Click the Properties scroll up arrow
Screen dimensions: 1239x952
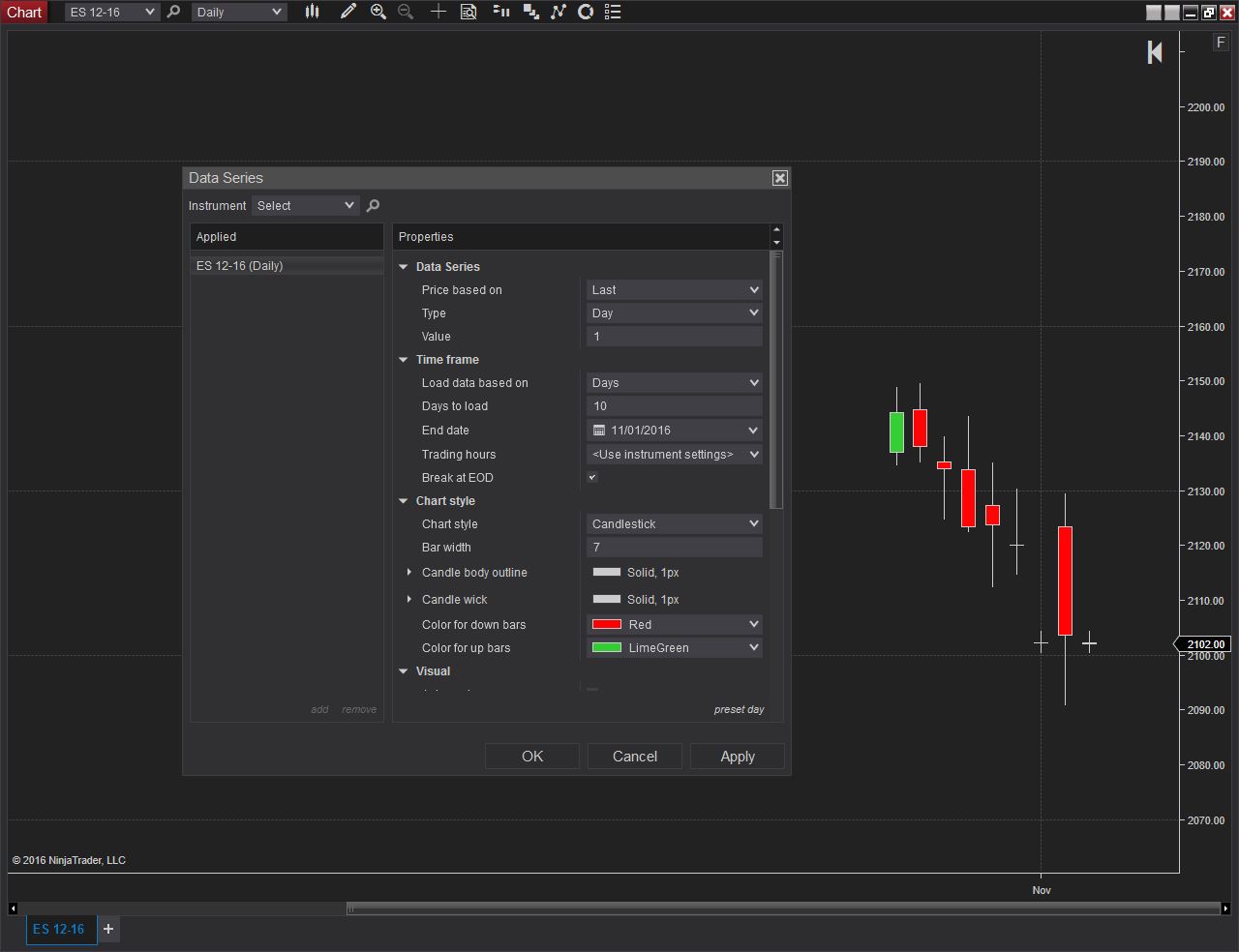[x=776, y=230]
